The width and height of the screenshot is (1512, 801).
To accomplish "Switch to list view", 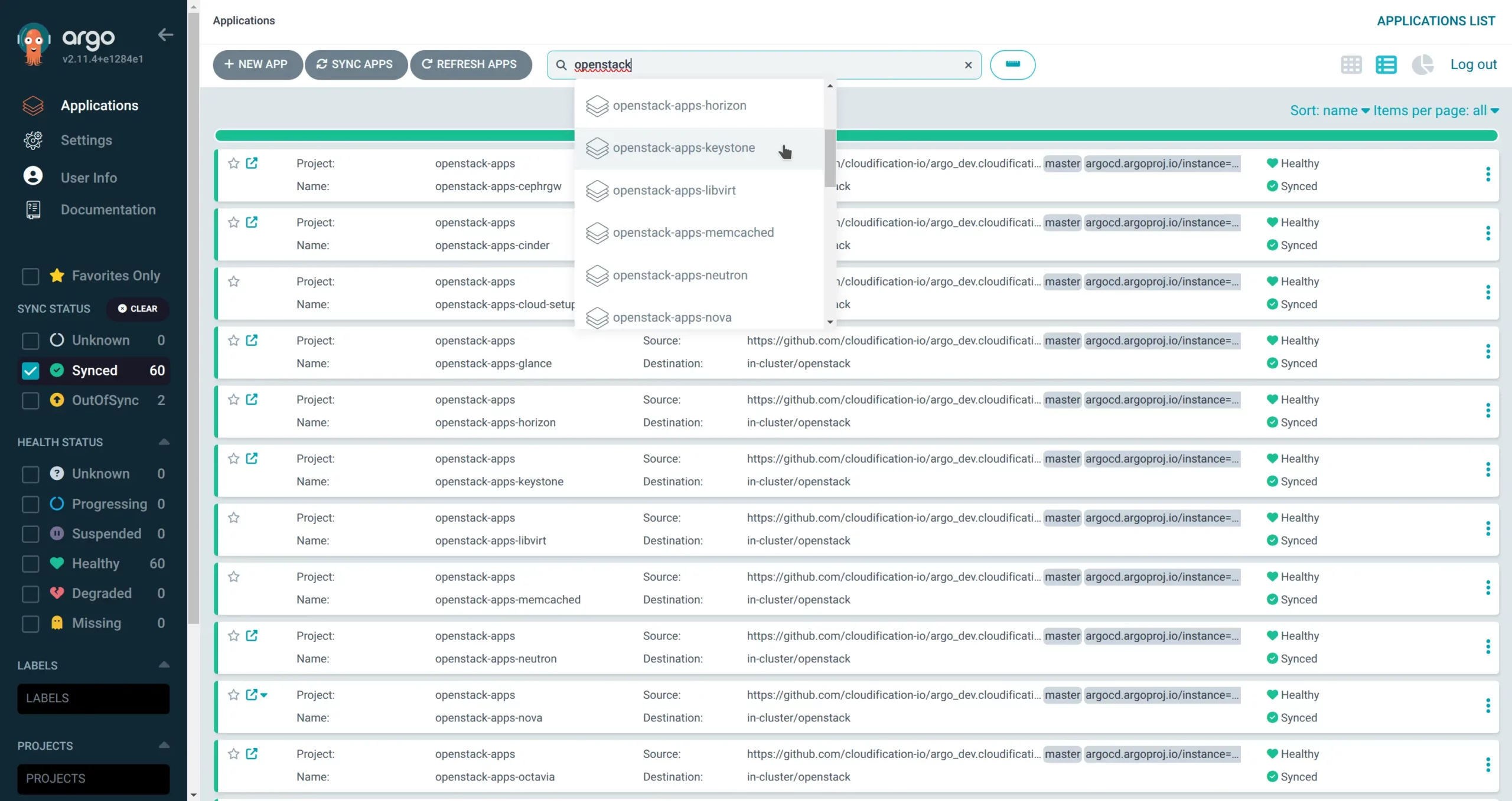I will (x=1386, y=64).
